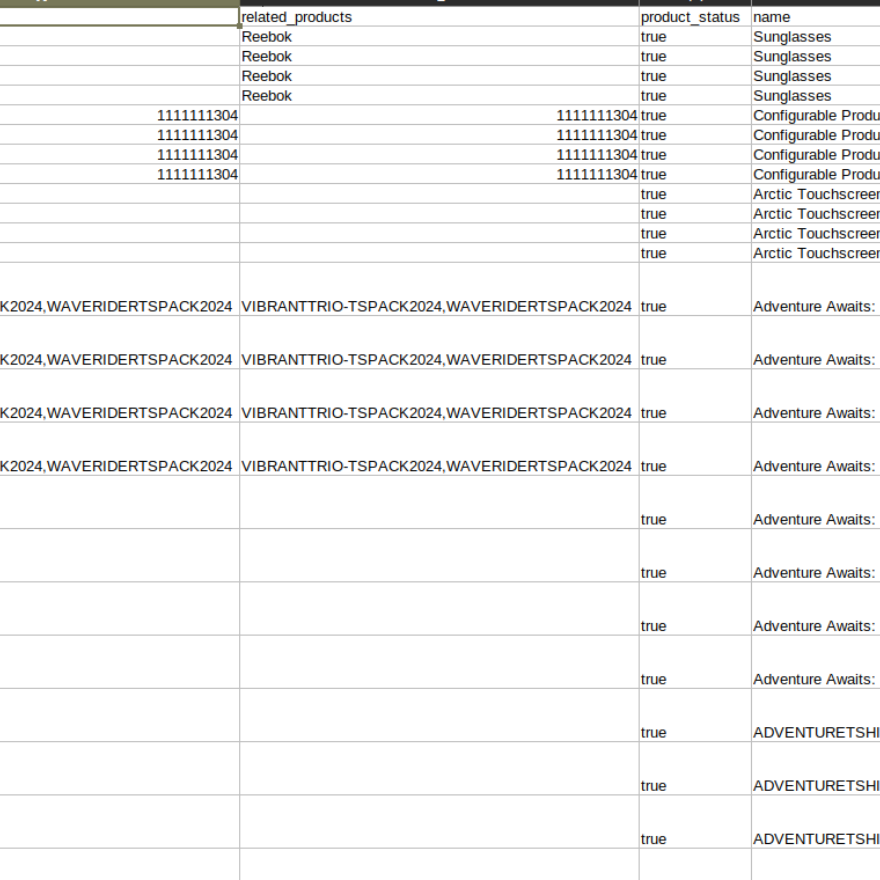Image resolution: width=880 pixels, height=880 pixels.
Task: Select the last Arctic Touchscreen cell above Adventure Awaits
Action: (815, 253)
